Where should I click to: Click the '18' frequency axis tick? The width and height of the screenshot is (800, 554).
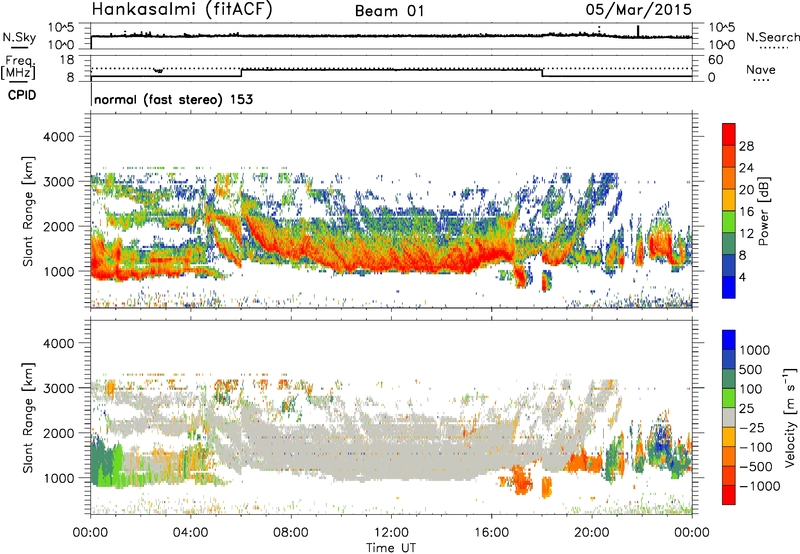(x=67, y=60)
